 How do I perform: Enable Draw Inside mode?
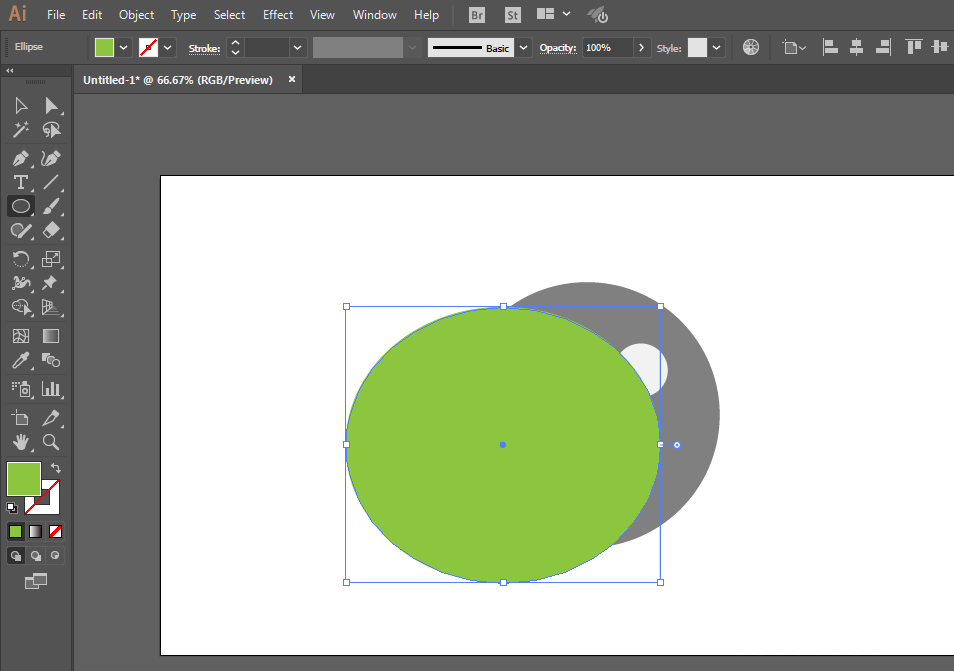[x=55, y=555]
